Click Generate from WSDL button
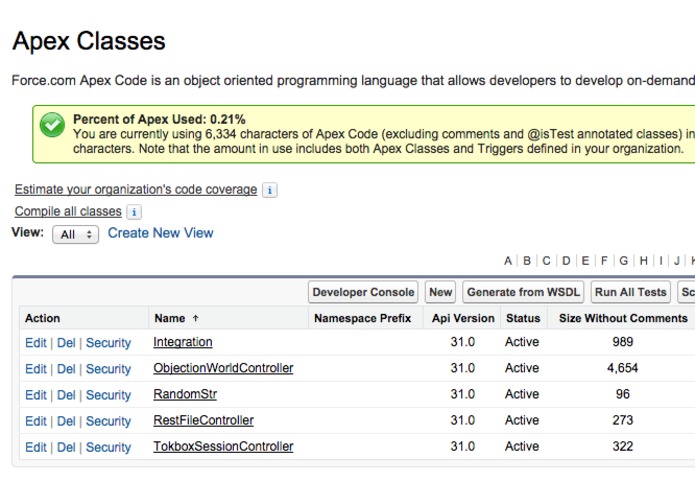The height and width of the screenshot is (494, 695). pos(523,292)
